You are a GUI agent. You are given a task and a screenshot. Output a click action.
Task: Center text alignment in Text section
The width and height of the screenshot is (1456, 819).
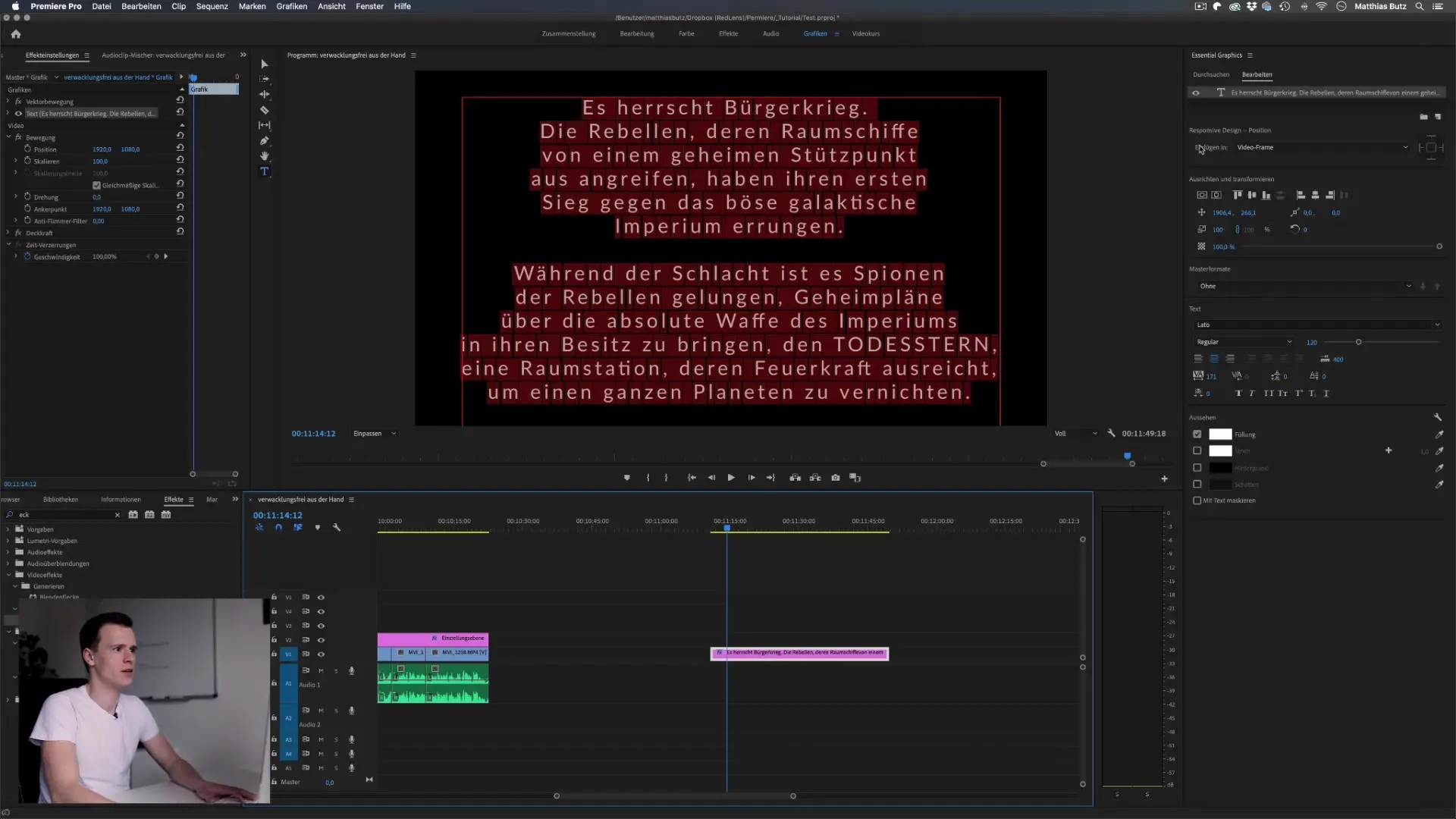click(x=1214, y=359)
